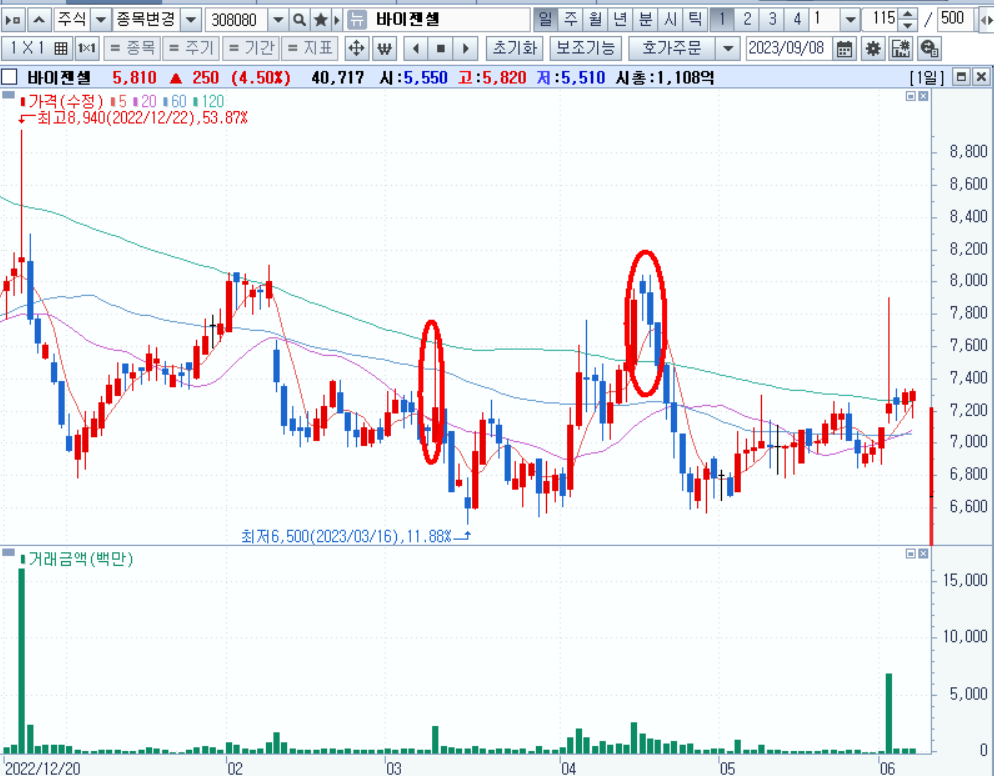Click the four-way crosshair move icon

tap(357, 48)
